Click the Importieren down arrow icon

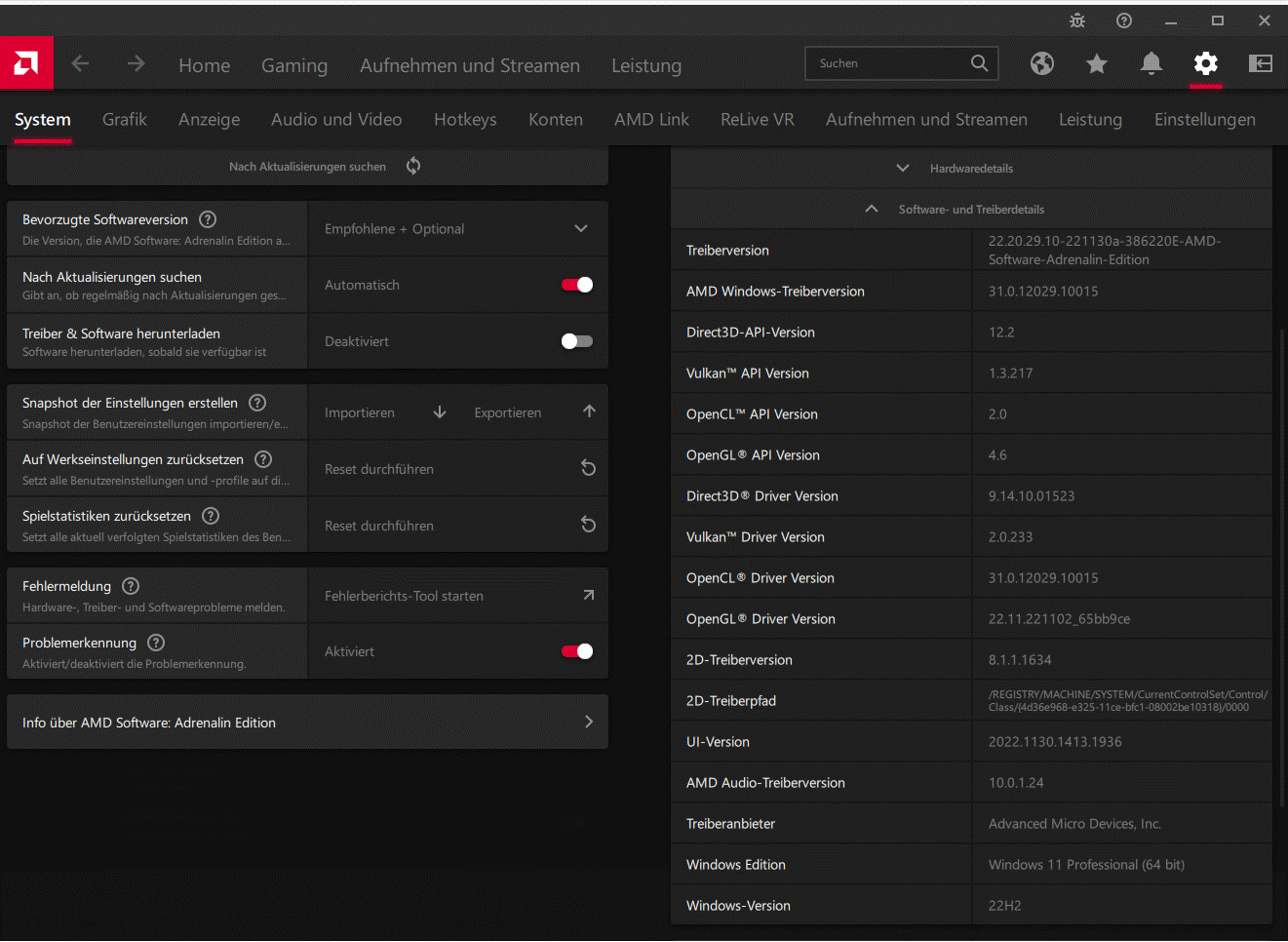tap(440, 412)
